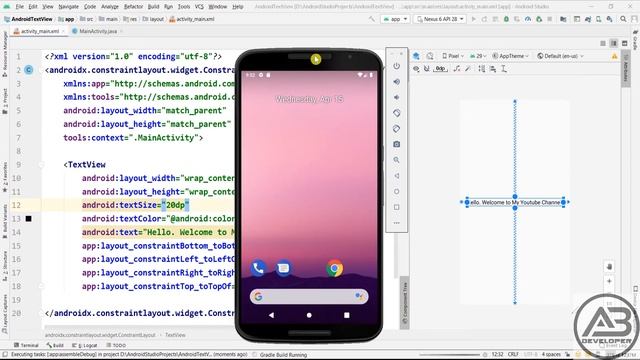Open emulator extended controls (three dots)
Viewport: 640px width, 360px height.
pos(396,223)
